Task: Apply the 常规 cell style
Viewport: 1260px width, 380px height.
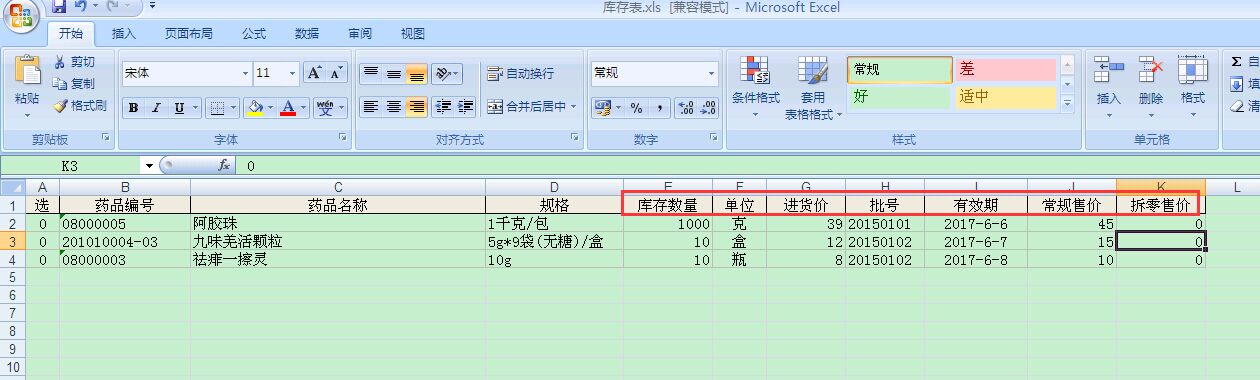Action: (x=899, y=69)
